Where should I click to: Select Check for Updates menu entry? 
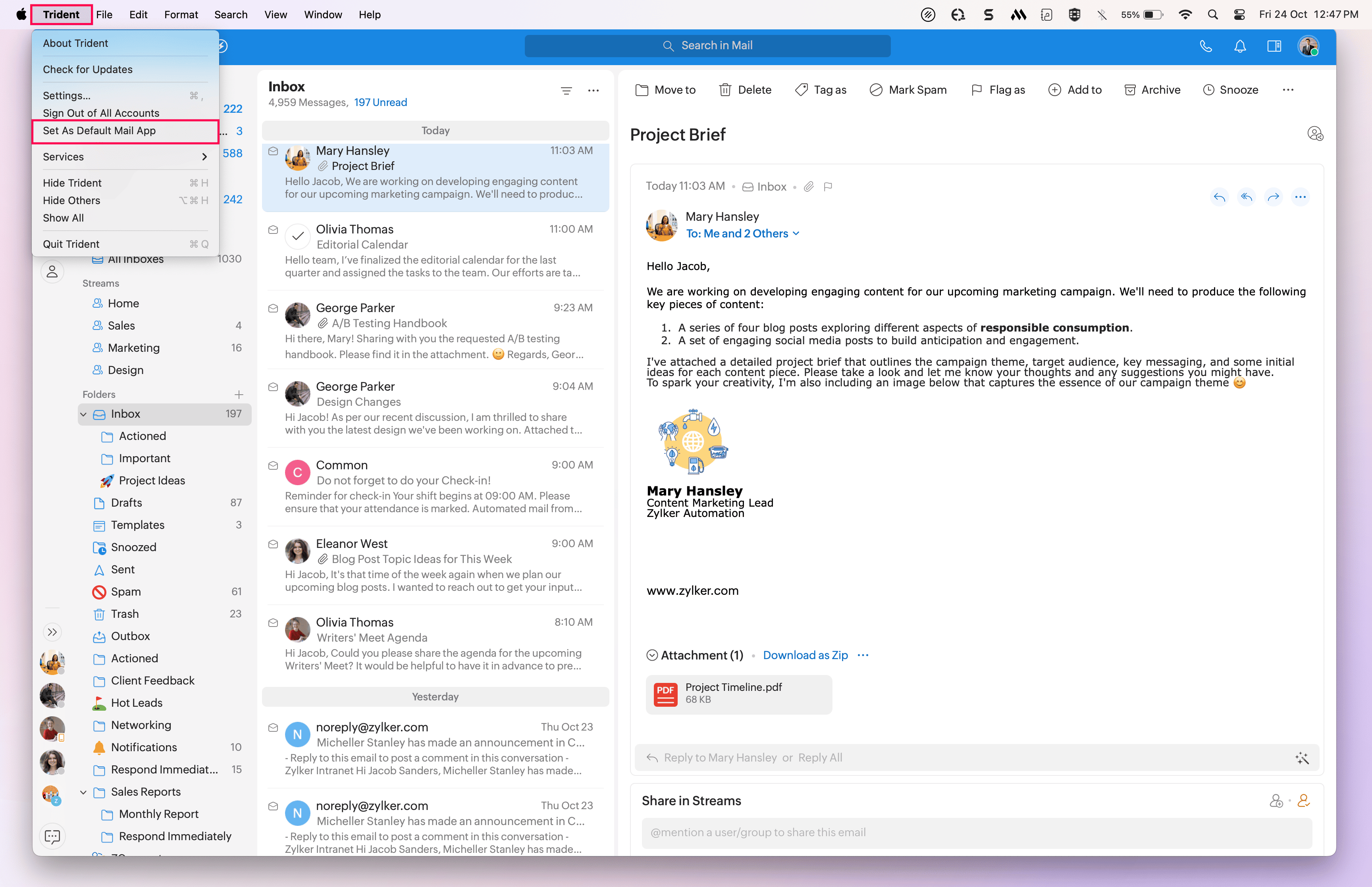87,69
